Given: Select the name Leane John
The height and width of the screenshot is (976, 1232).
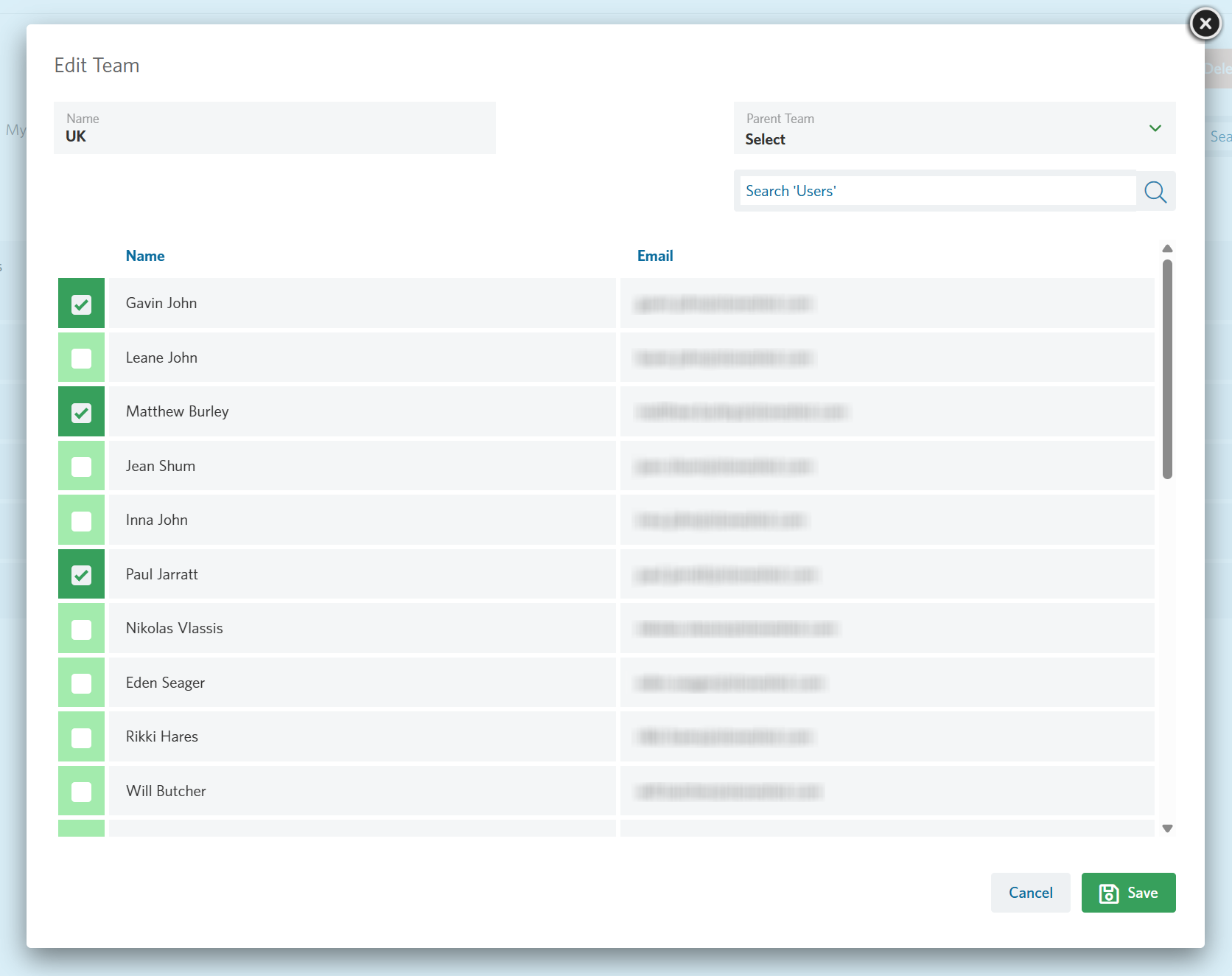Looking at the screenshot, I should click(x=161, y=358).
